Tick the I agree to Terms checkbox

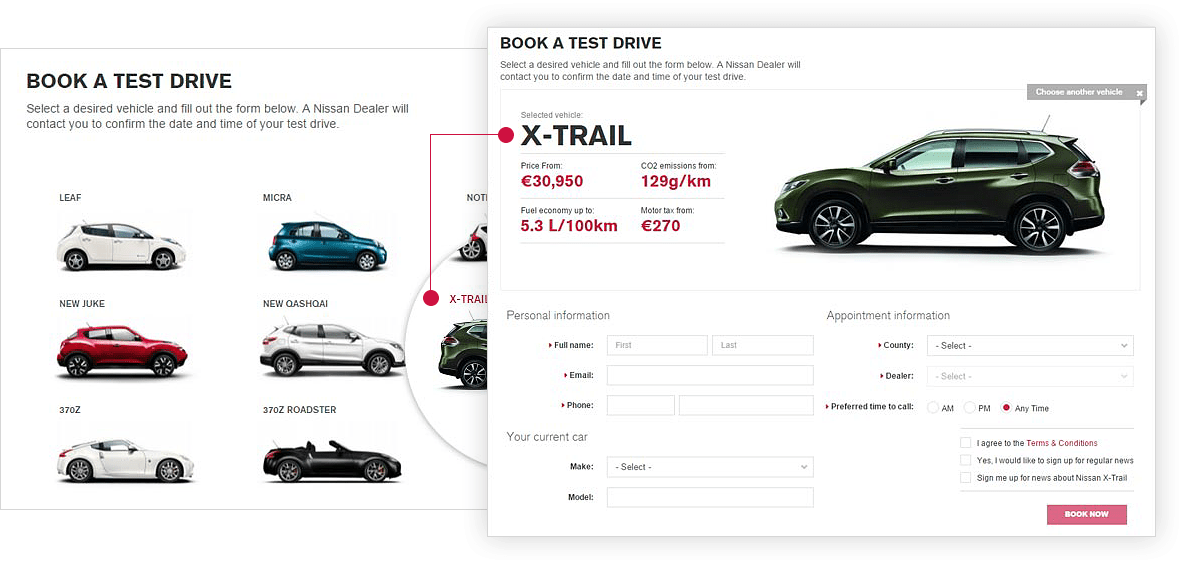pyautogui.click(x=965, y=443)
